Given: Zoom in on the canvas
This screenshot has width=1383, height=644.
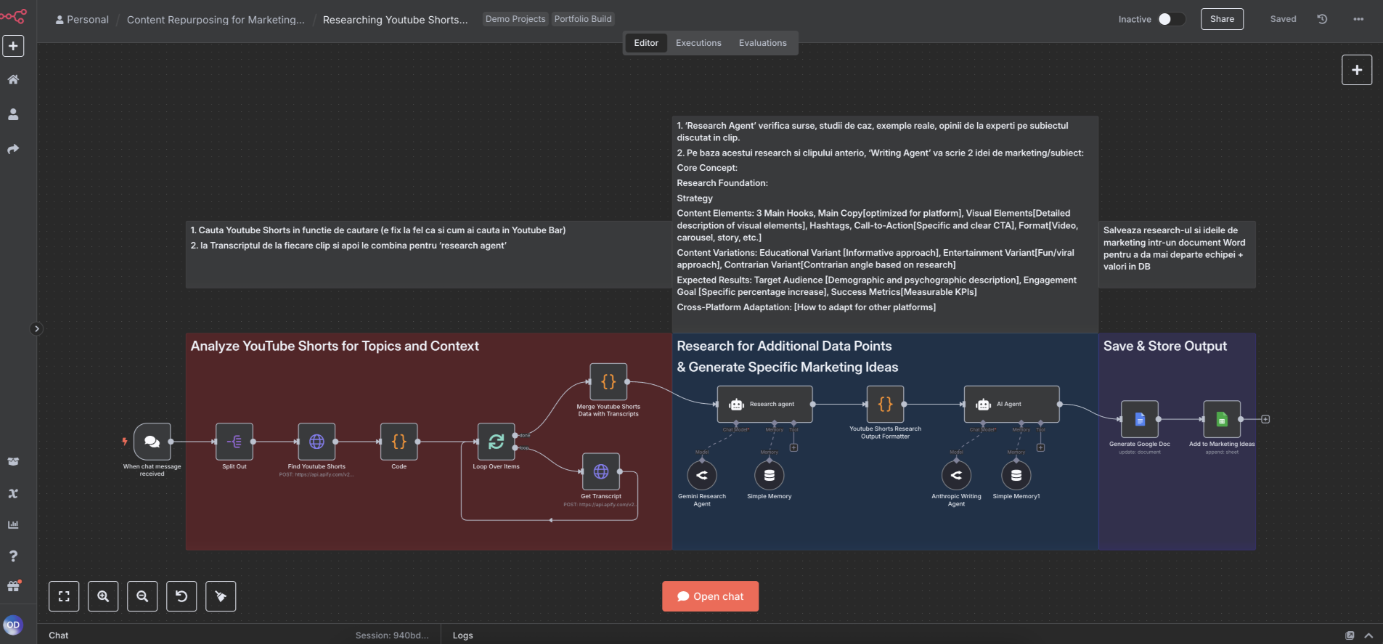Looking at the screenshot, I should [103, 596].
